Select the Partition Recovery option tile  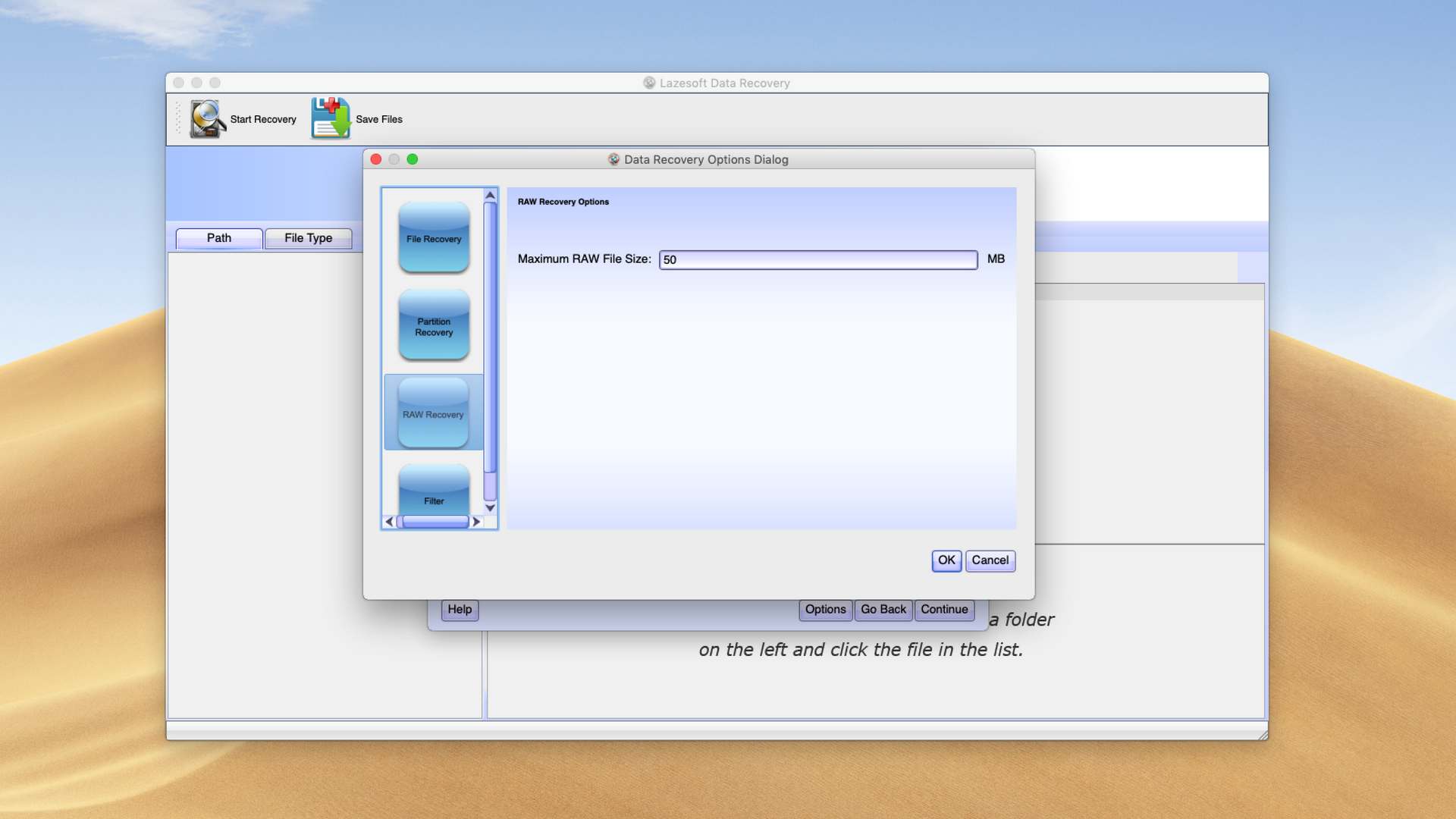434,326
